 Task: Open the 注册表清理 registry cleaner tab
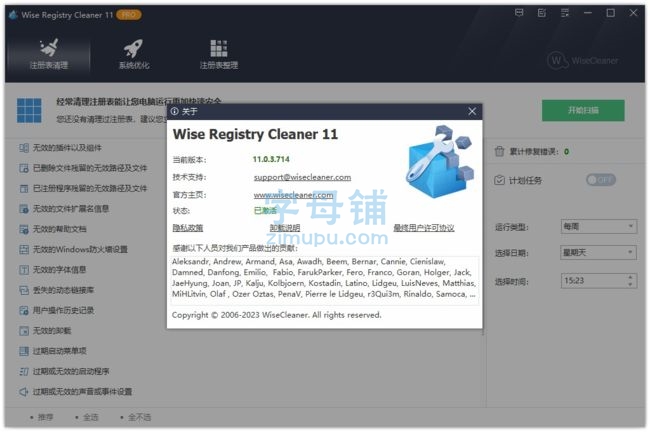point(49,54)
